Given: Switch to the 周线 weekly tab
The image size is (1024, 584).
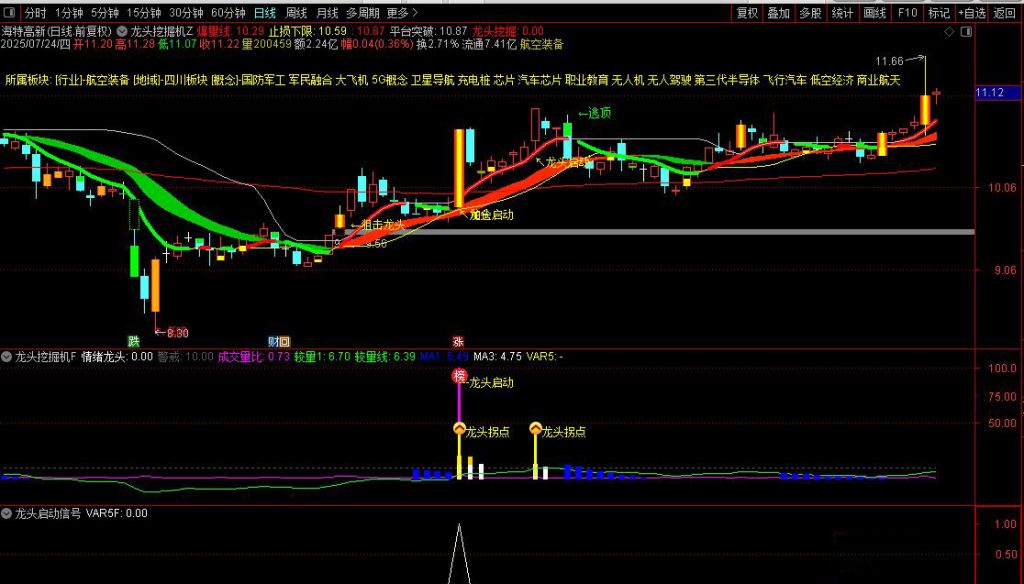Looking at the screenshot, I should (x=297, y=13).
